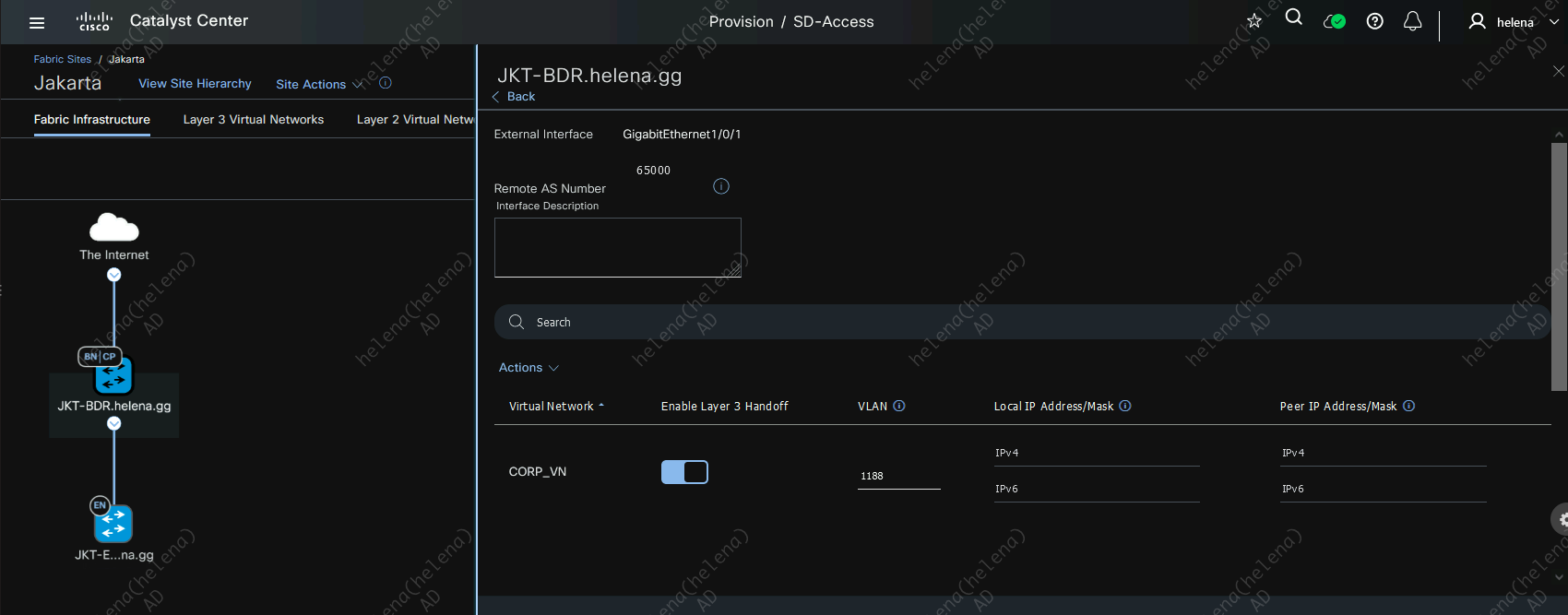Open the notifications bell
This screenshot has width=1568, height=615.
pos(1412,21)
